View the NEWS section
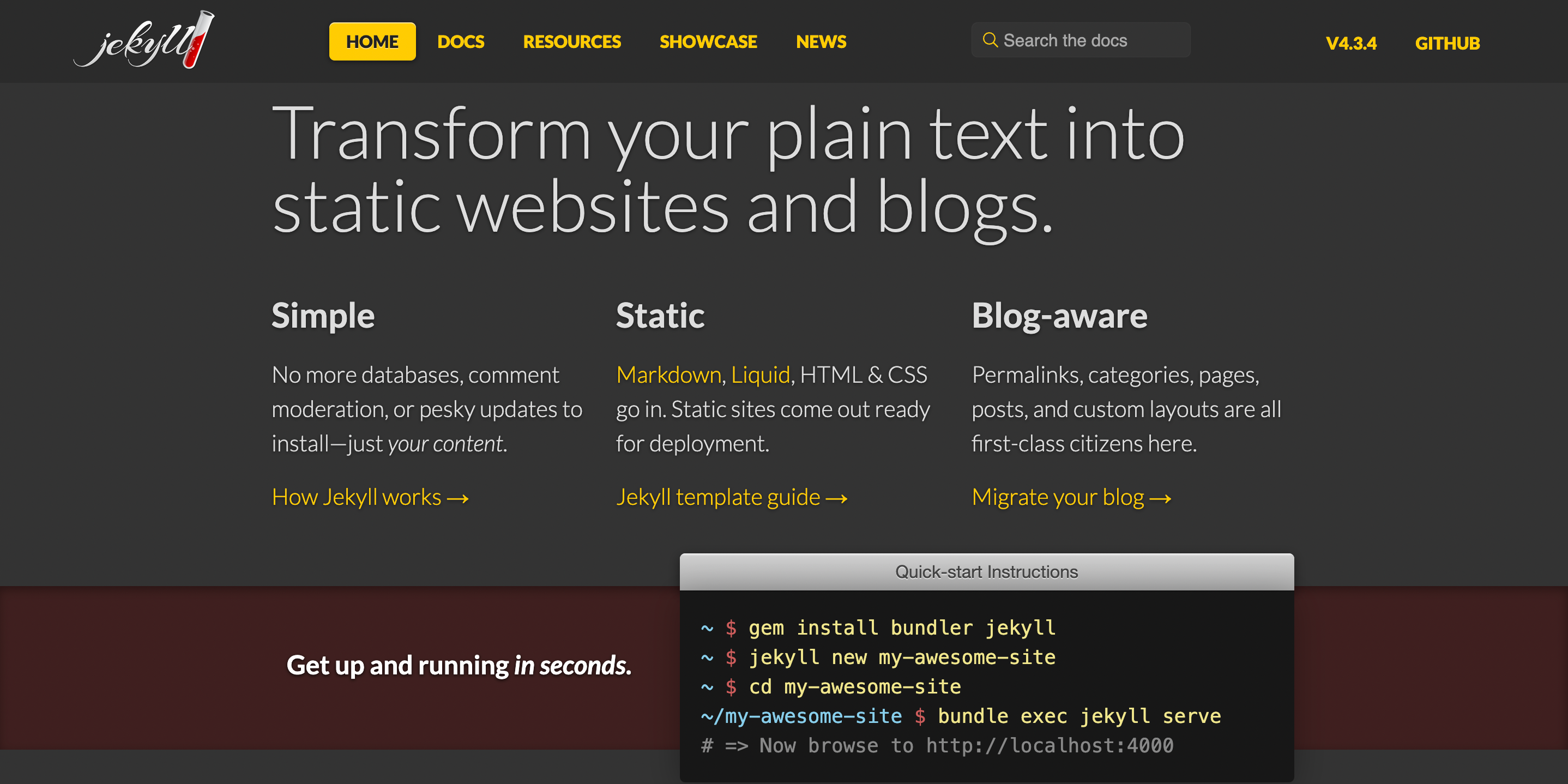 (821, 41)
